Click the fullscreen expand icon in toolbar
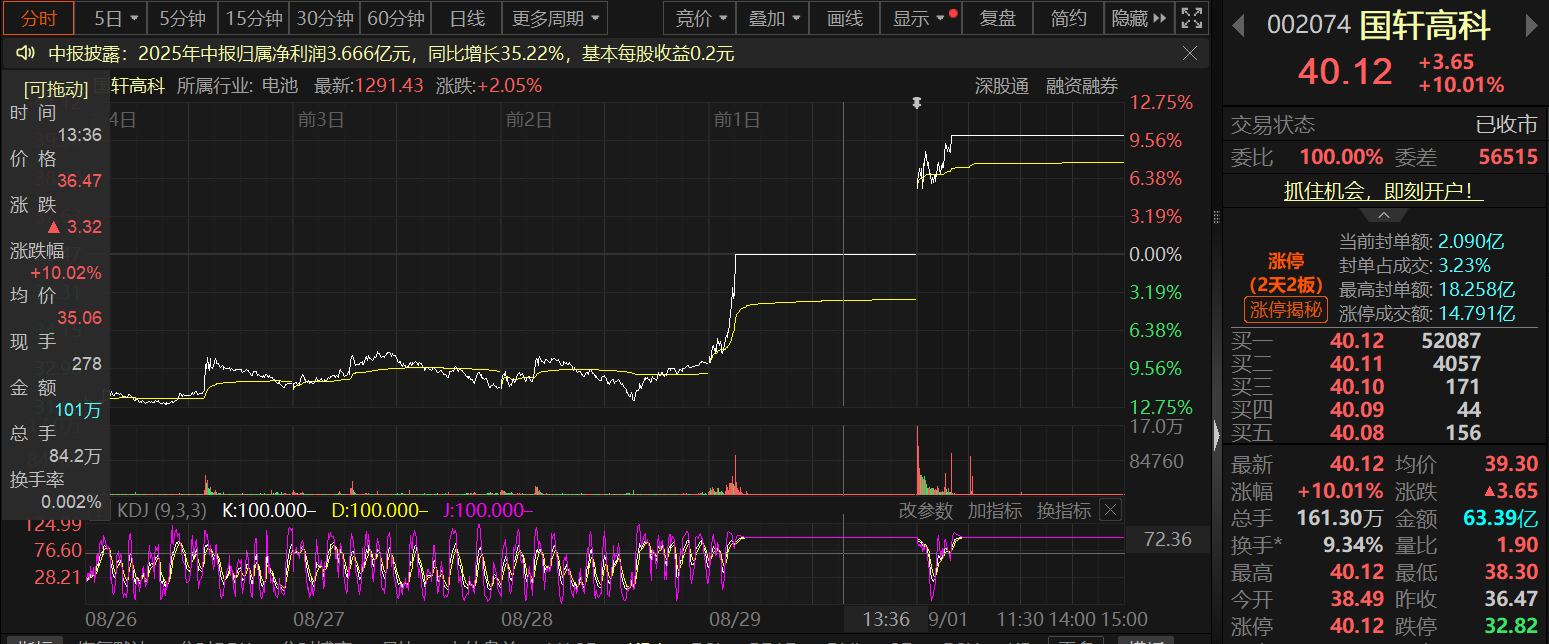Screen dimensions: 1549x644 coord(1191,18)
